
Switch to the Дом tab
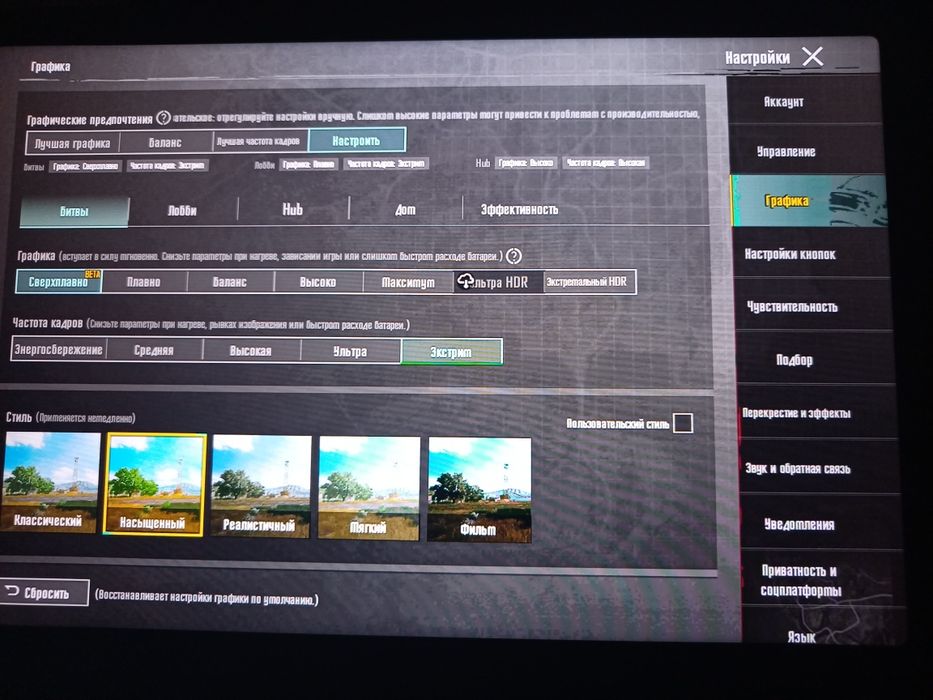(405, 210)
